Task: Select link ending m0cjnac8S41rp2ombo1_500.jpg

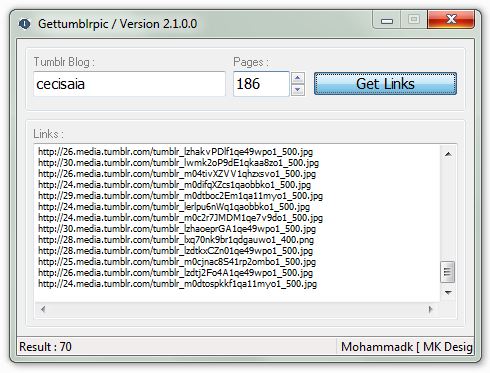Action: coord(177,262)
